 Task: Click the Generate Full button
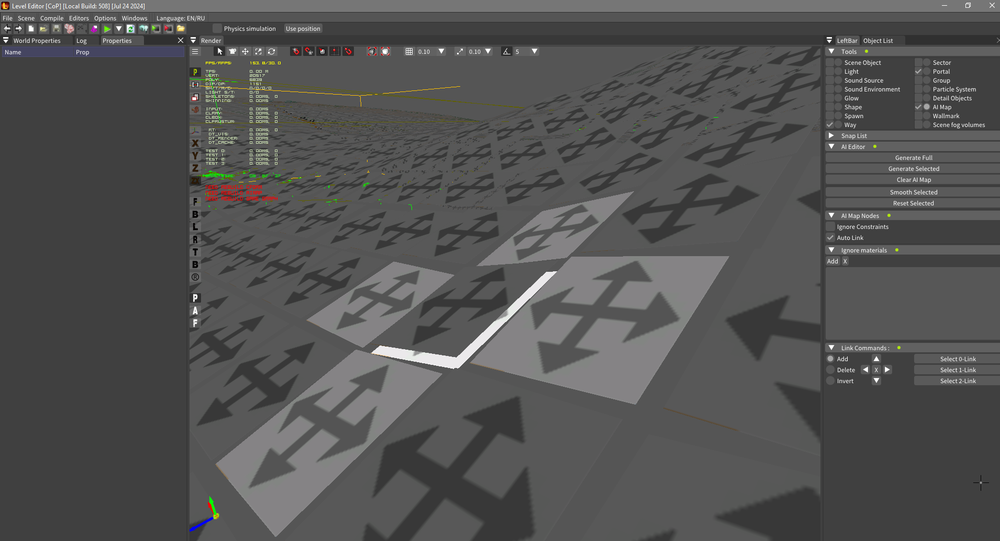[914, 158]
